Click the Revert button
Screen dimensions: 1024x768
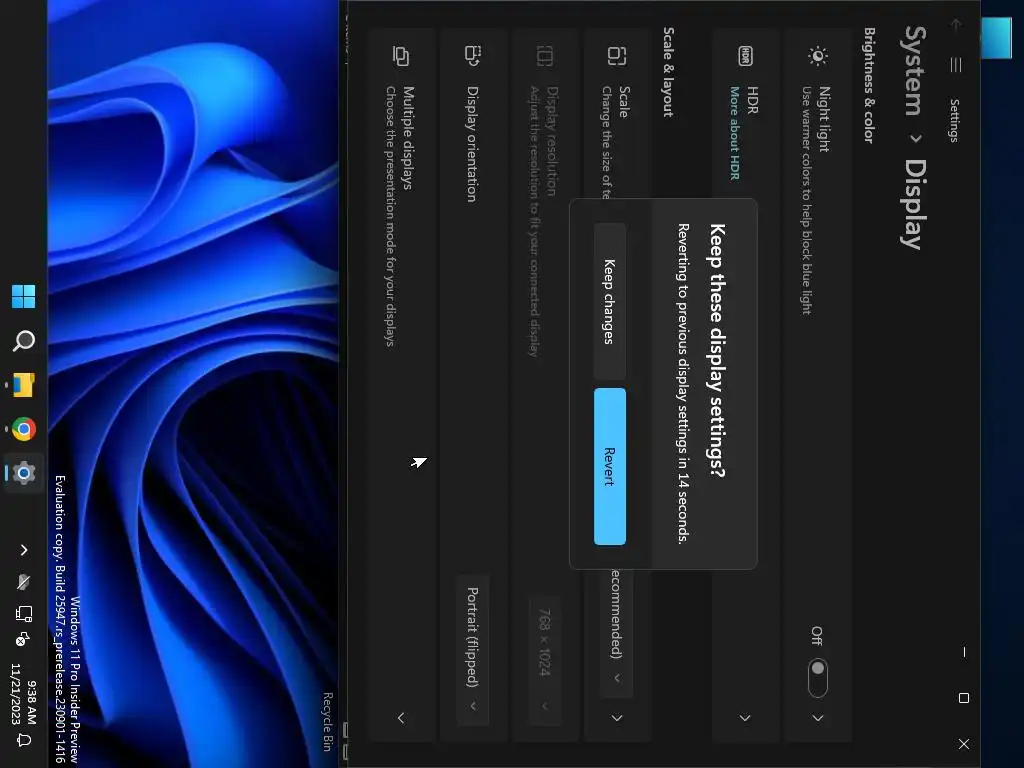pyautogui.click(x=610, y=466)
